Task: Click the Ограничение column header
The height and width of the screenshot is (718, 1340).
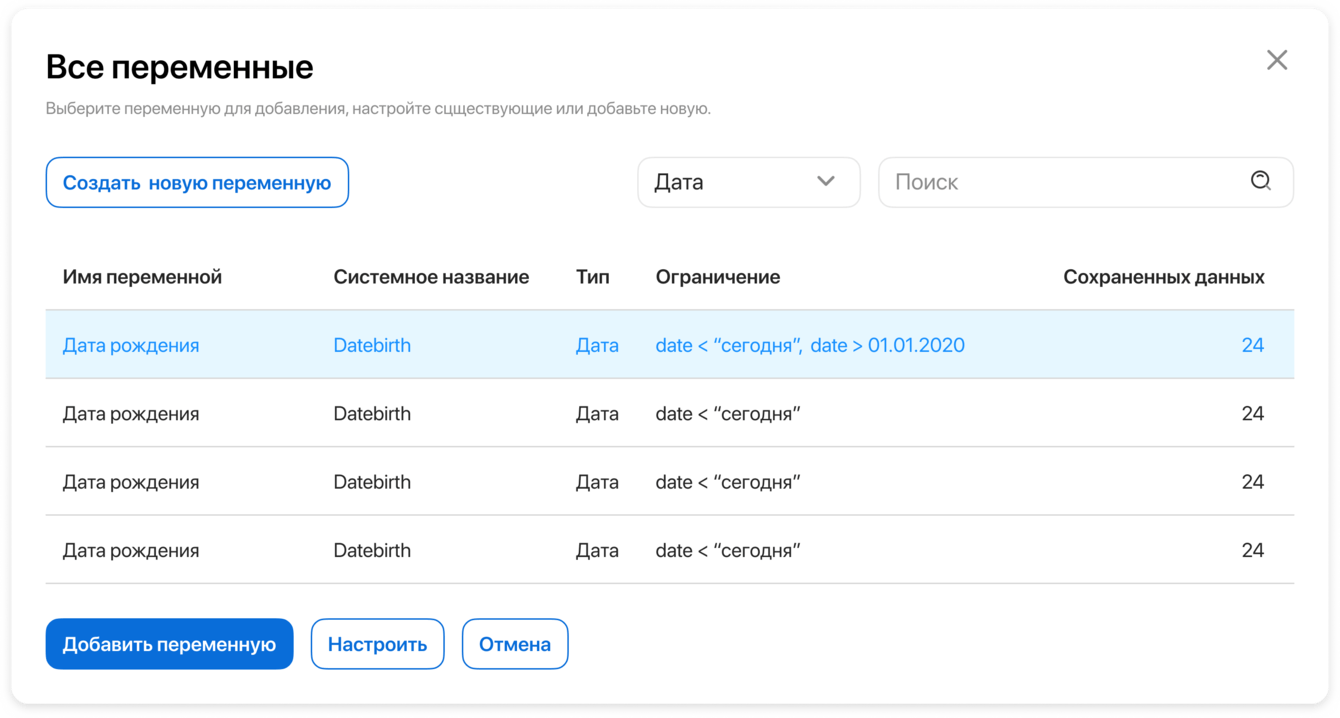Action: pyautogui.click(x=717, y=277)
